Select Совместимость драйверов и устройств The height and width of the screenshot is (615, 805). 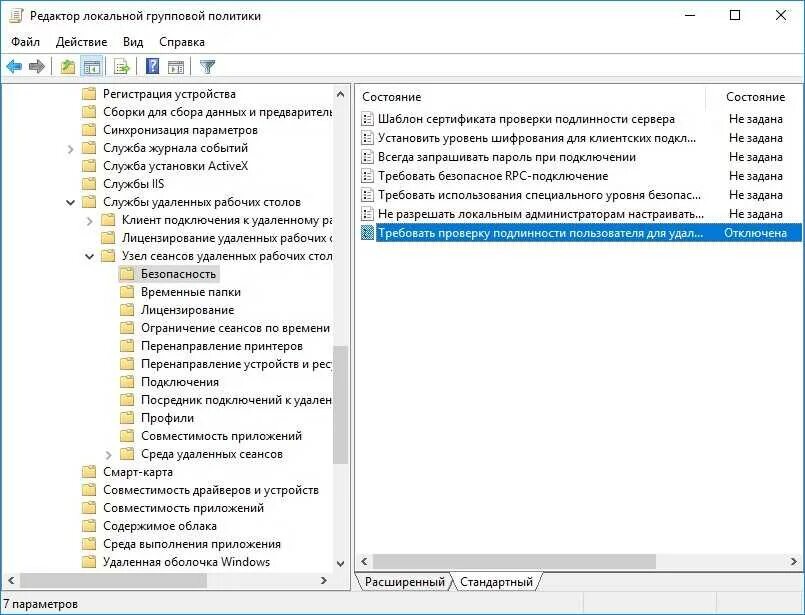(x=210, y=490)
